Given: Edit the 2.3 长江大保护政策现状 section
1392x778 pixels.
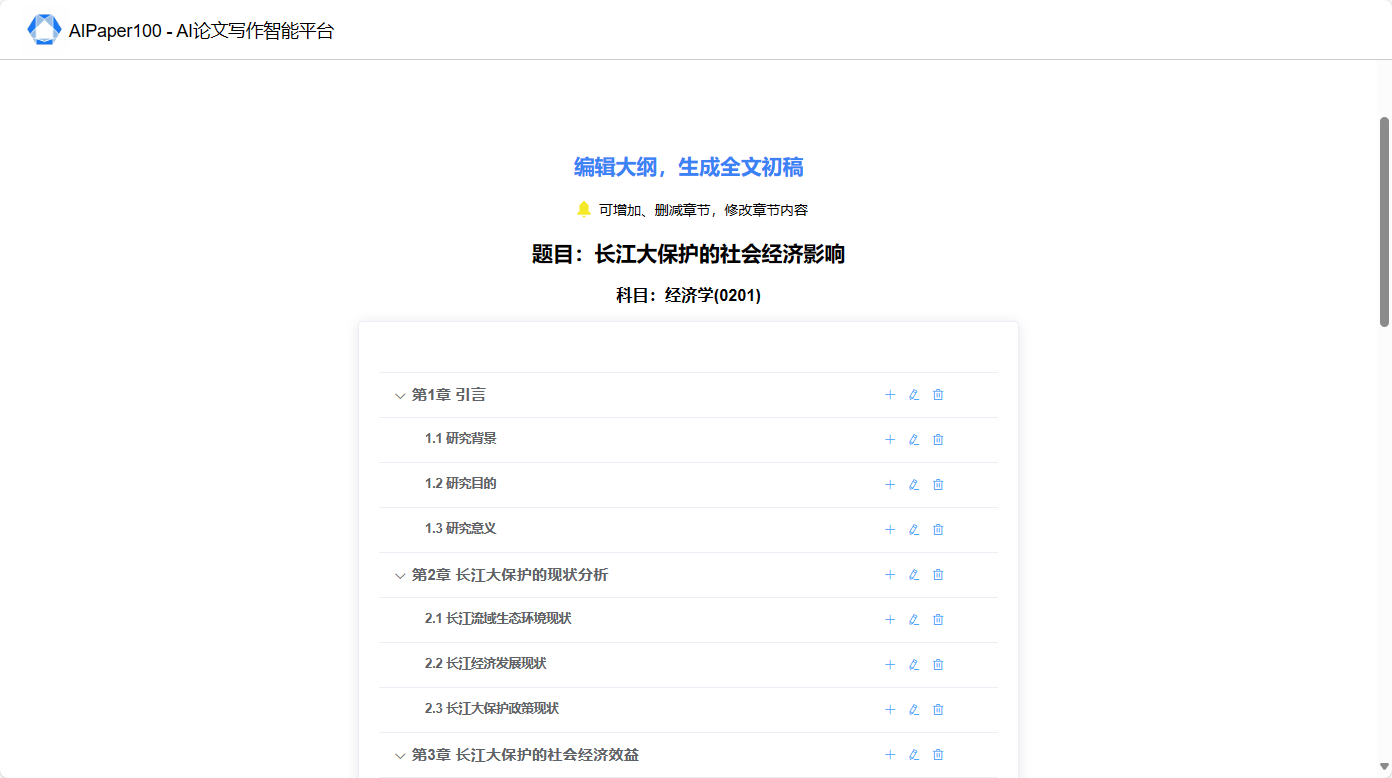Looking at the screenshot, I should (914, 710).
